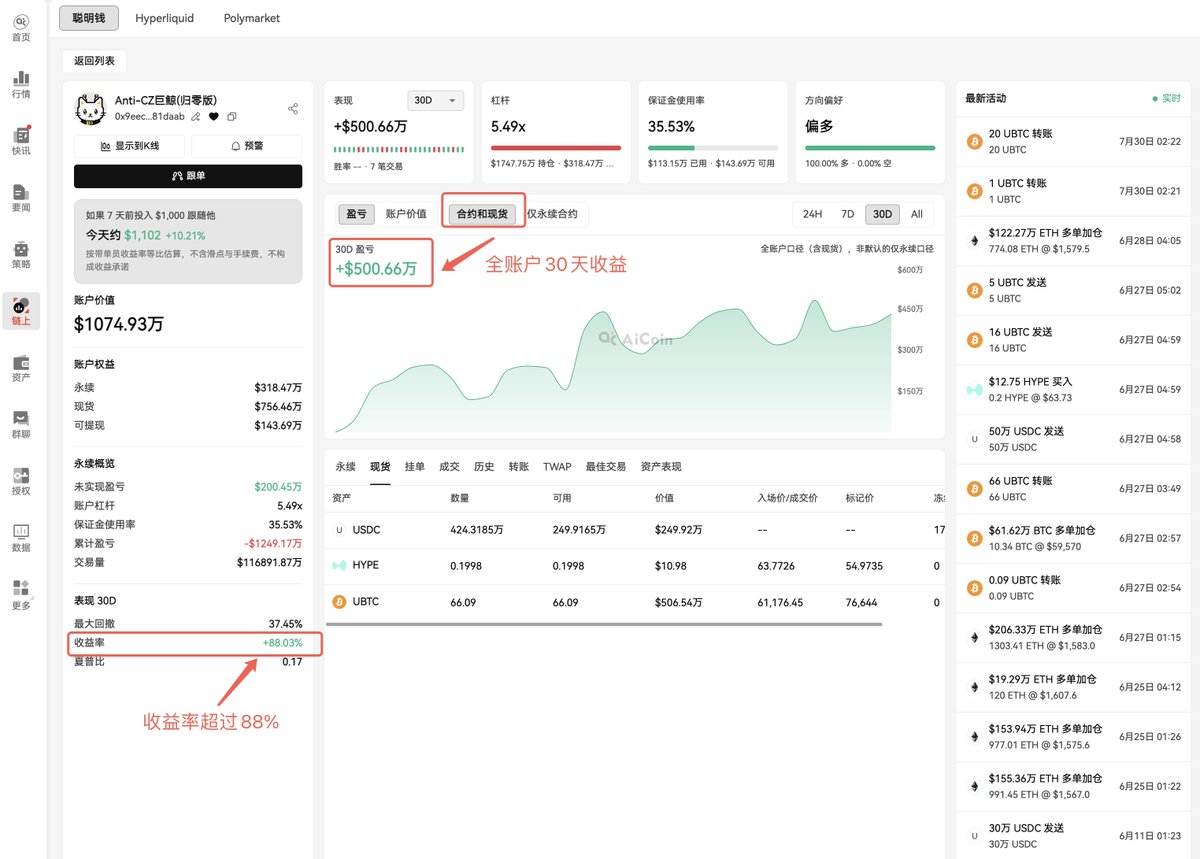This screenshot has height=859, width=1200.
Task: Open the 转账 transfers tab
Action: point(519,467)
